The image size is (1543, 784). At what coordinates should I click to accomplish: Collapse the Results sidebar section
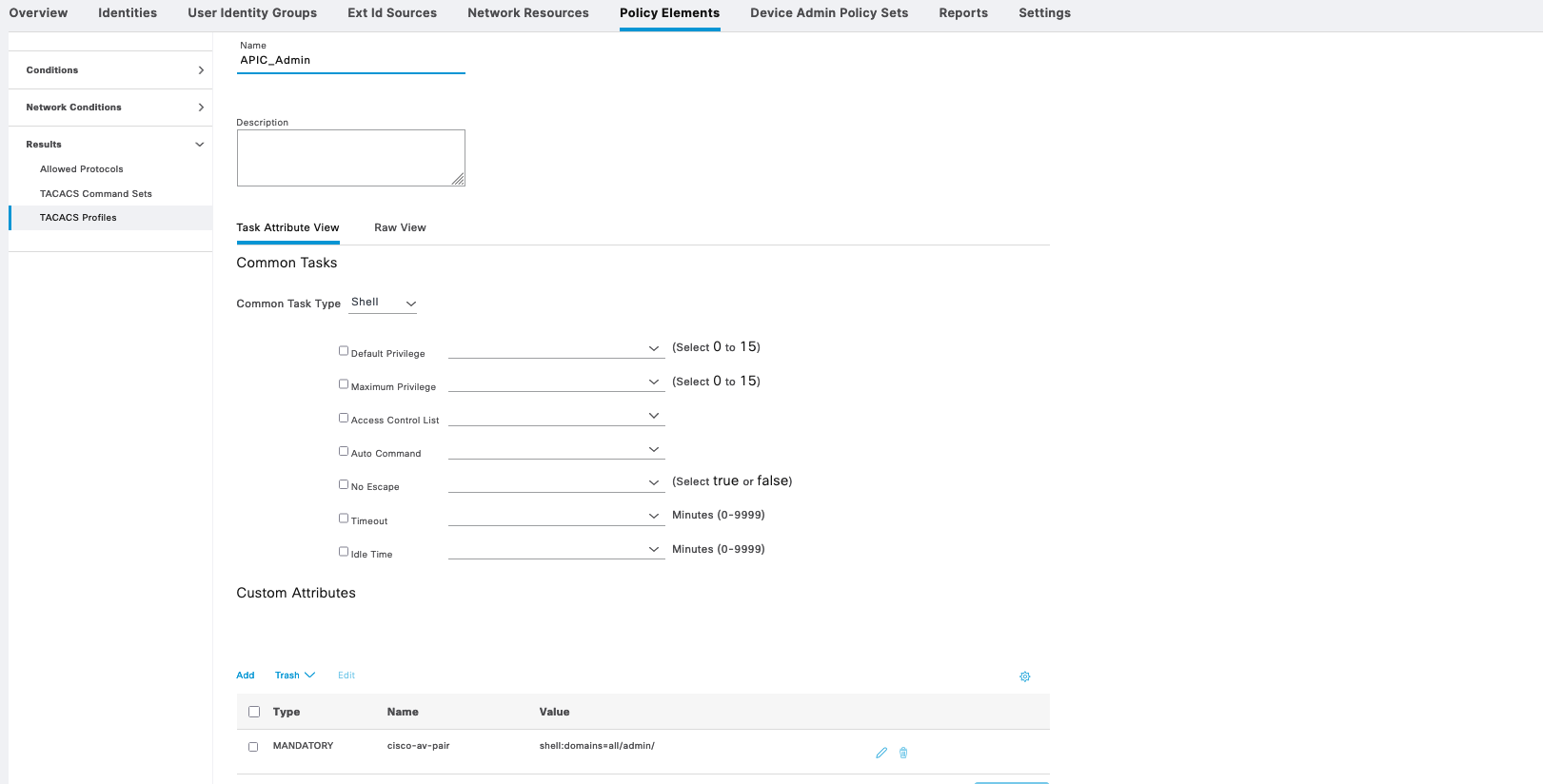[x=199, y=145]
